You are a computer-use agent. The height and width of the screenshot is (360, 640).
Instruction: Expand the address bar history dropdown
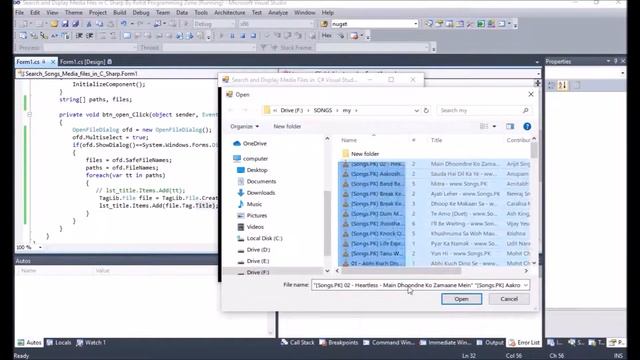coord(416,110)
